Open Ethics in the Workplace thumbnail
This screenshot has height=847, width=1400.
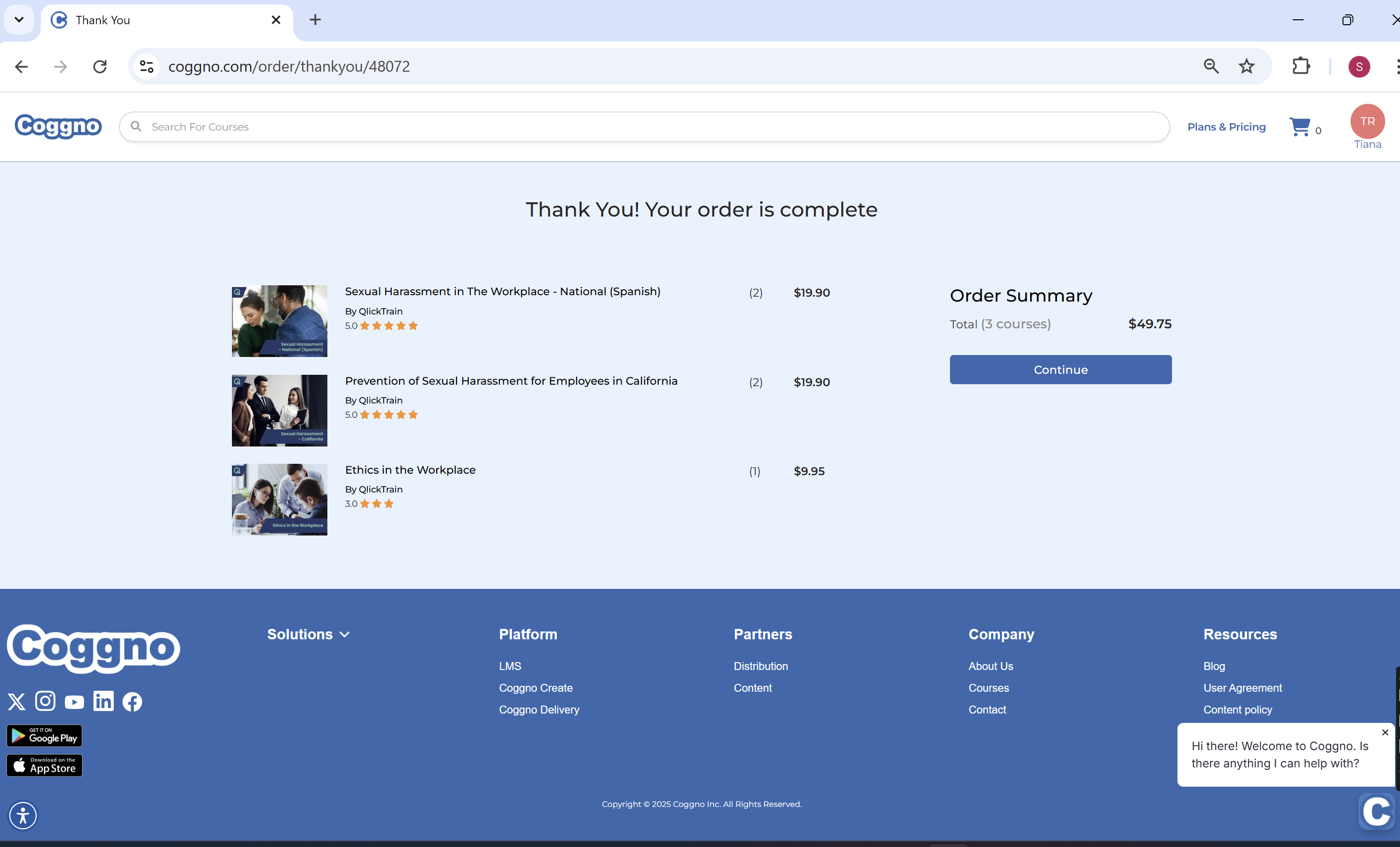[279, 499]
